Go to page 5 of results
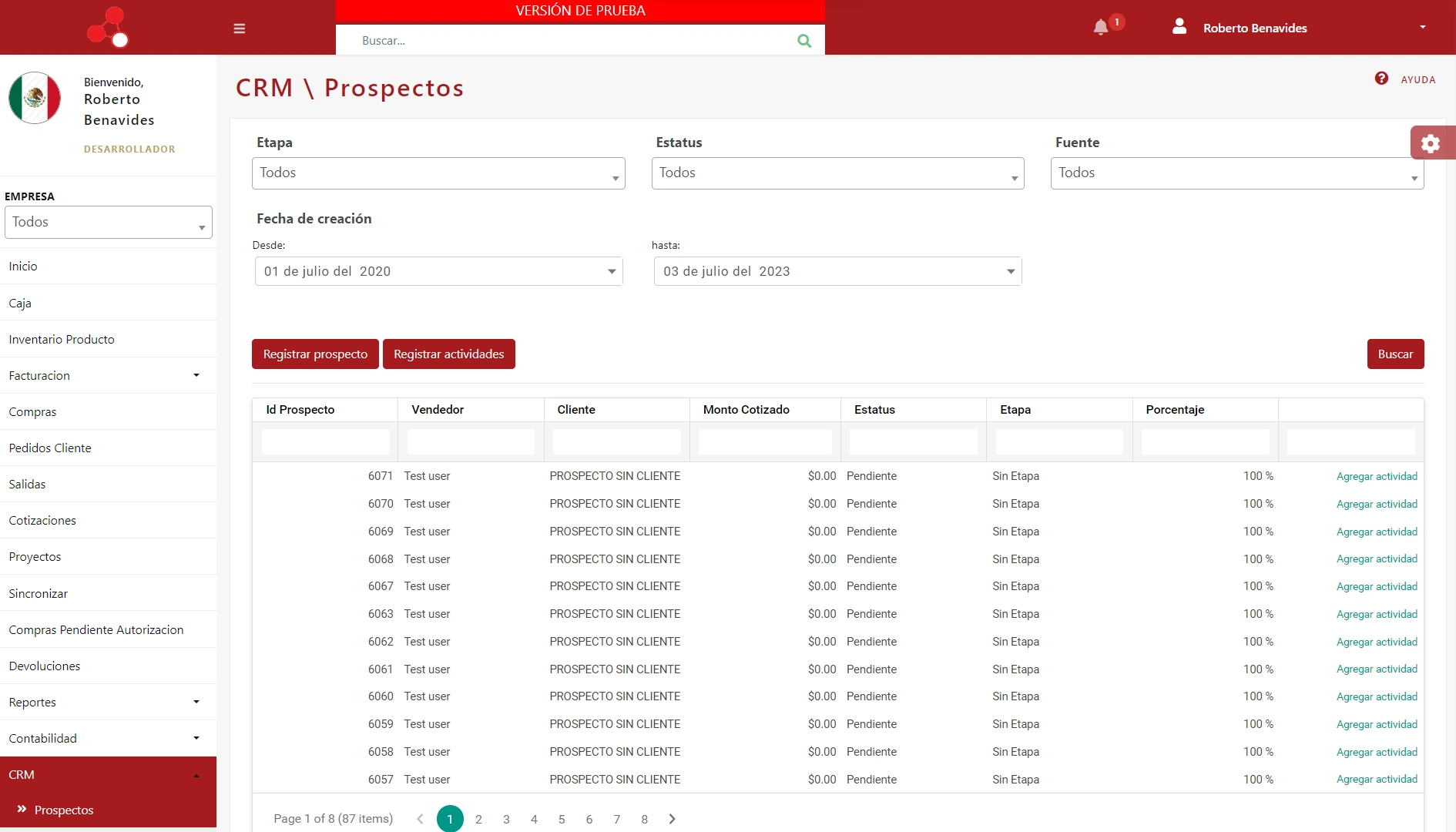1456x832 pixels. pyautogui.click(x=562, y=819)
